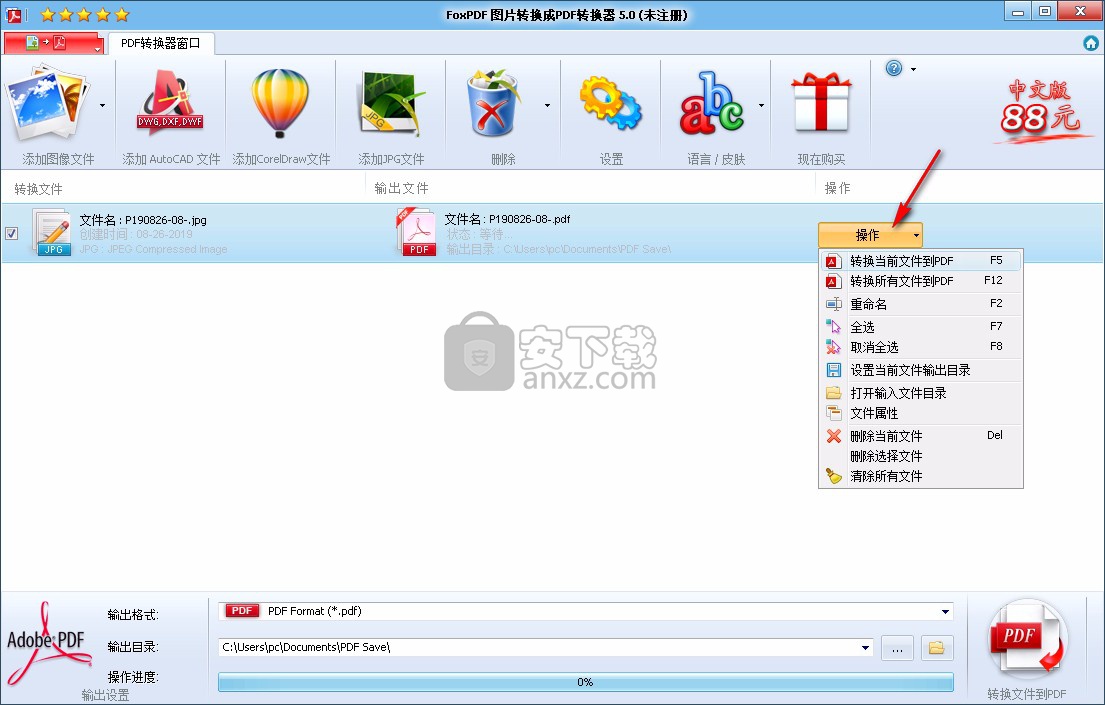Open Settings gears icon
This screenshot has height=705, width=1105.
[610, 104]
